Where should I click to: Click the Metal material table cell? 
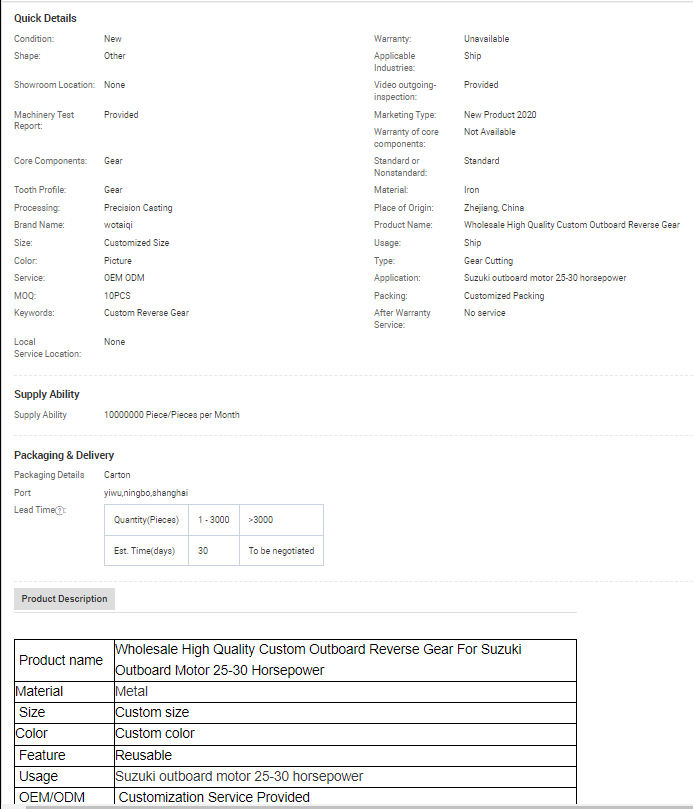[132, 691]
